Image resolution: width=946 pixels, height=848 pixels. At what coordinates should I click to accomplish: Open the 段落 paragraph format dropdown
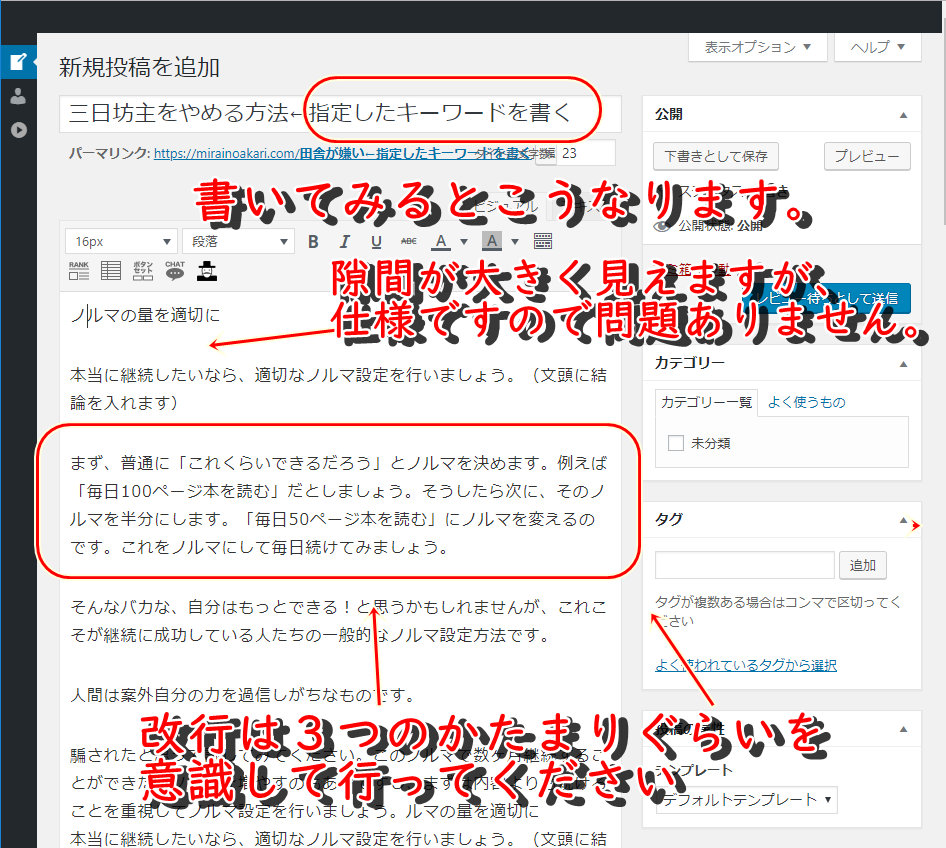tap(238, 242)
